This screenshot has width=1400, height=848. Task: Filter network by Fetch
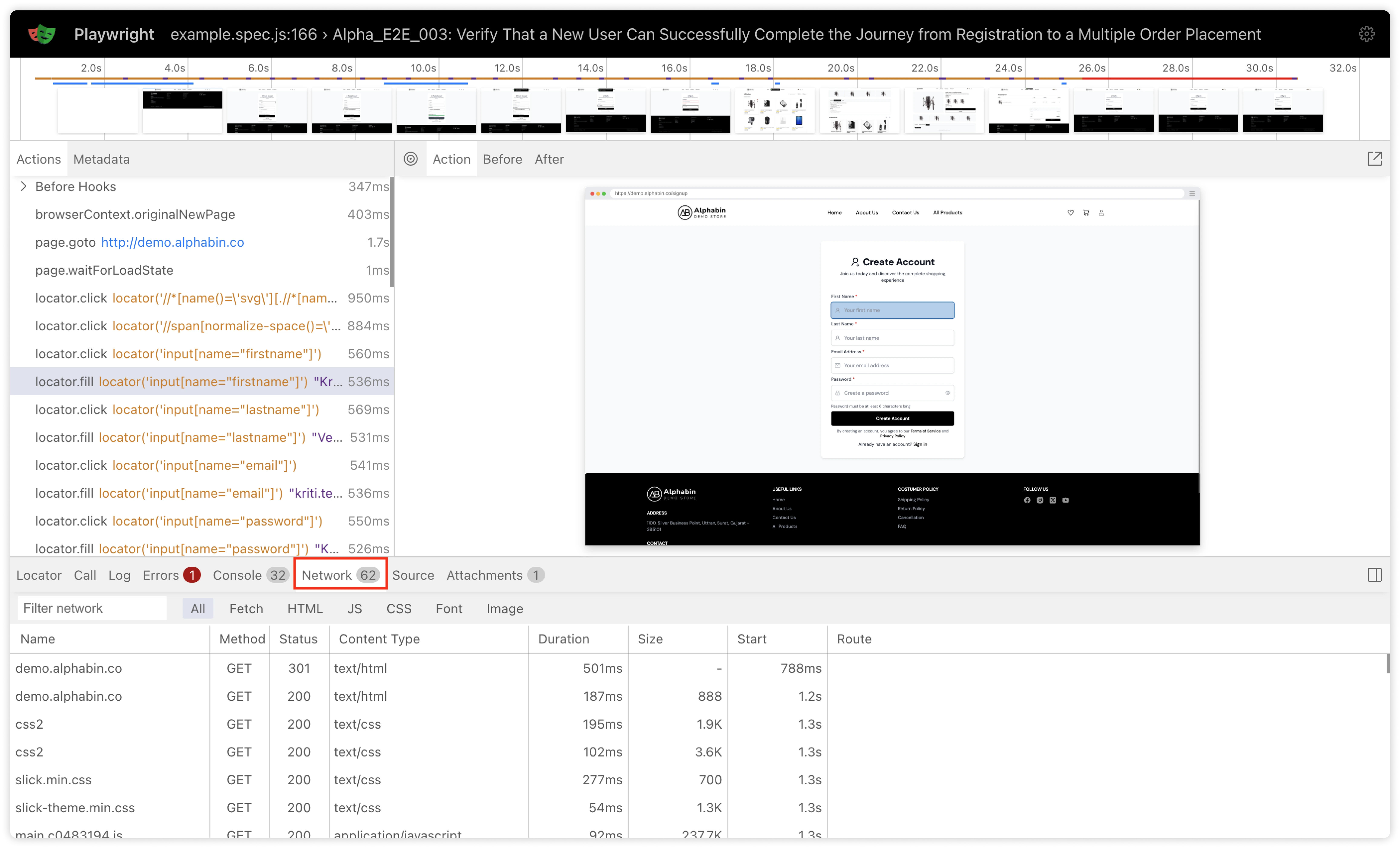point(246,608)
